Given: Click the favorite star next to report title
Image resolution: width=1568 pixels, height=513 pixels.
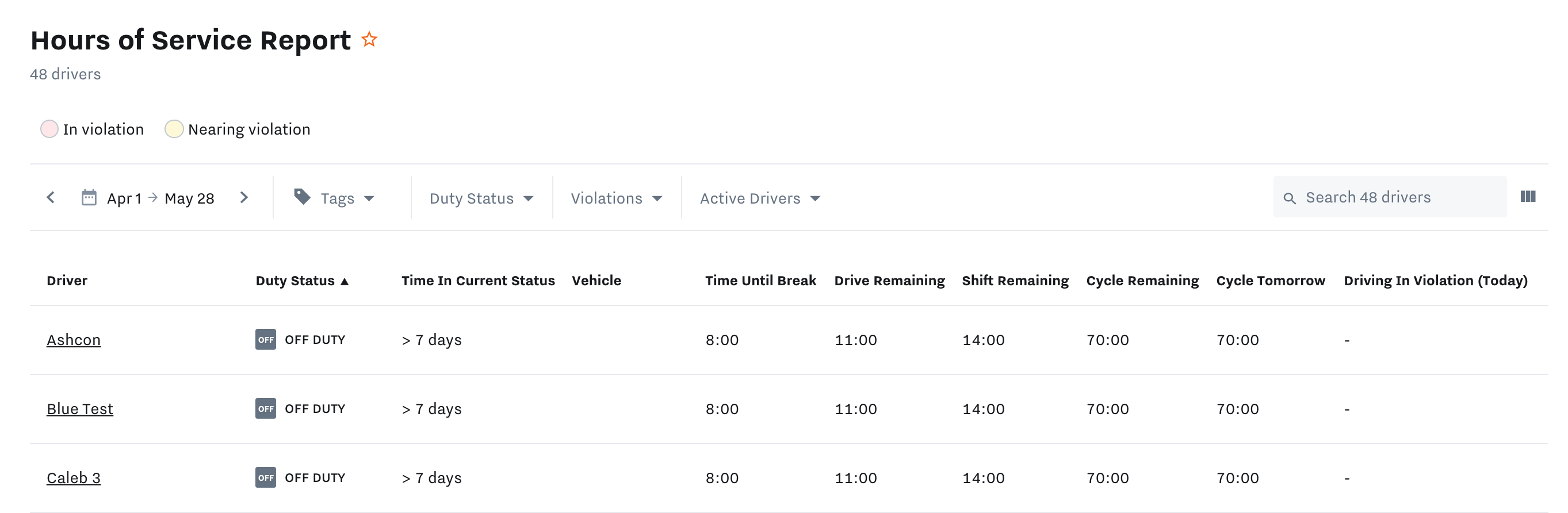Looking at the screenshot, I should click(x=369, y=40).
